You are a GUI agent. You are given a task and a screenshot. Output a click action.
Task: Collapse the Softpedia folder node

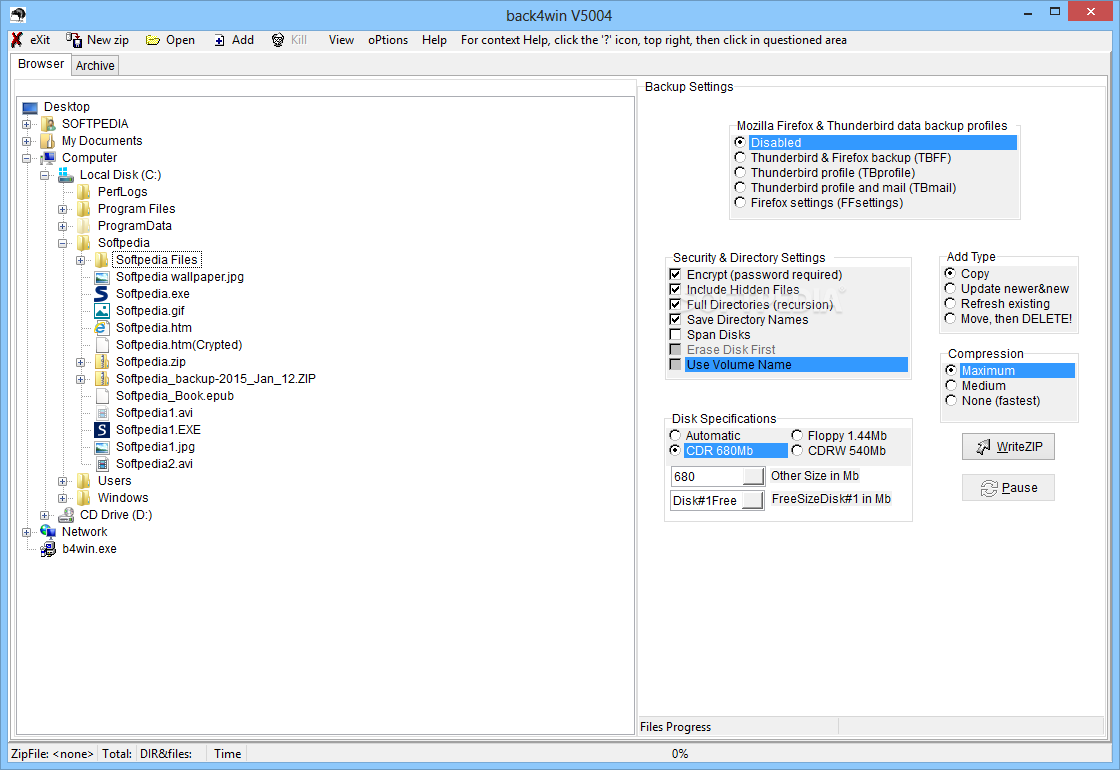pos(63,244)
